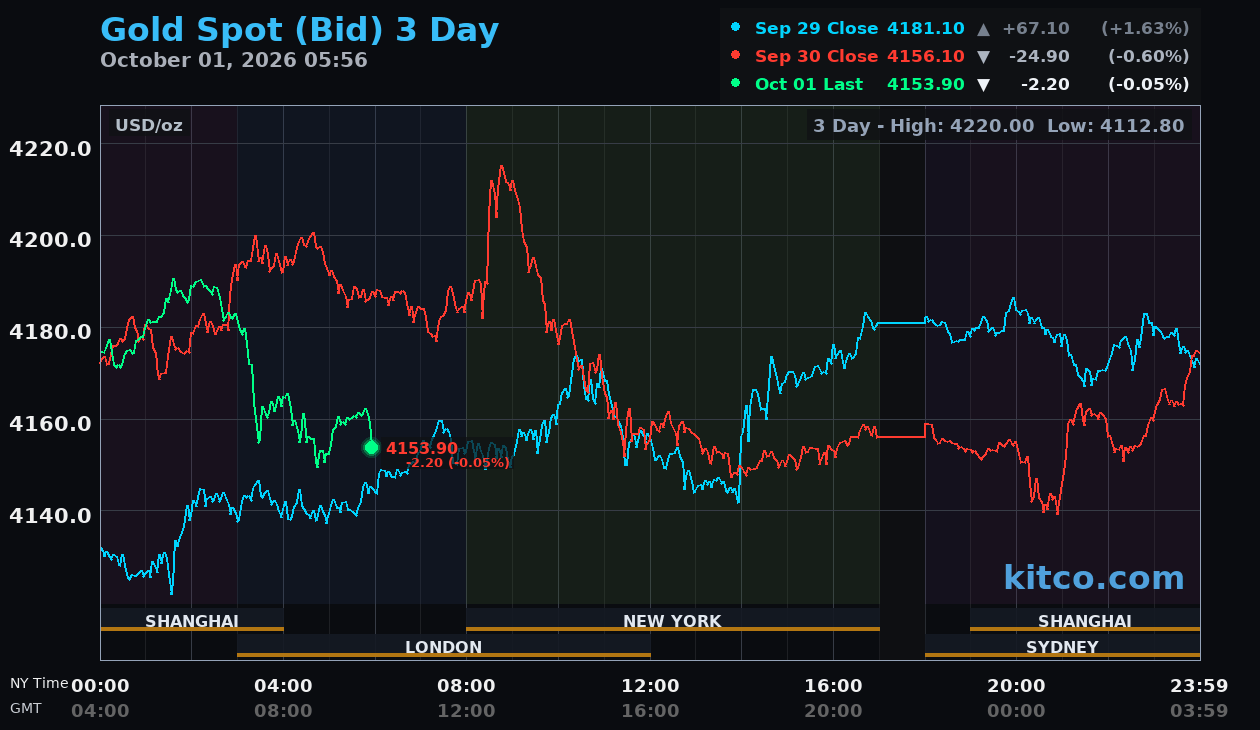Click the down arrow beside -2.20 in legend

tap(983, 84)
